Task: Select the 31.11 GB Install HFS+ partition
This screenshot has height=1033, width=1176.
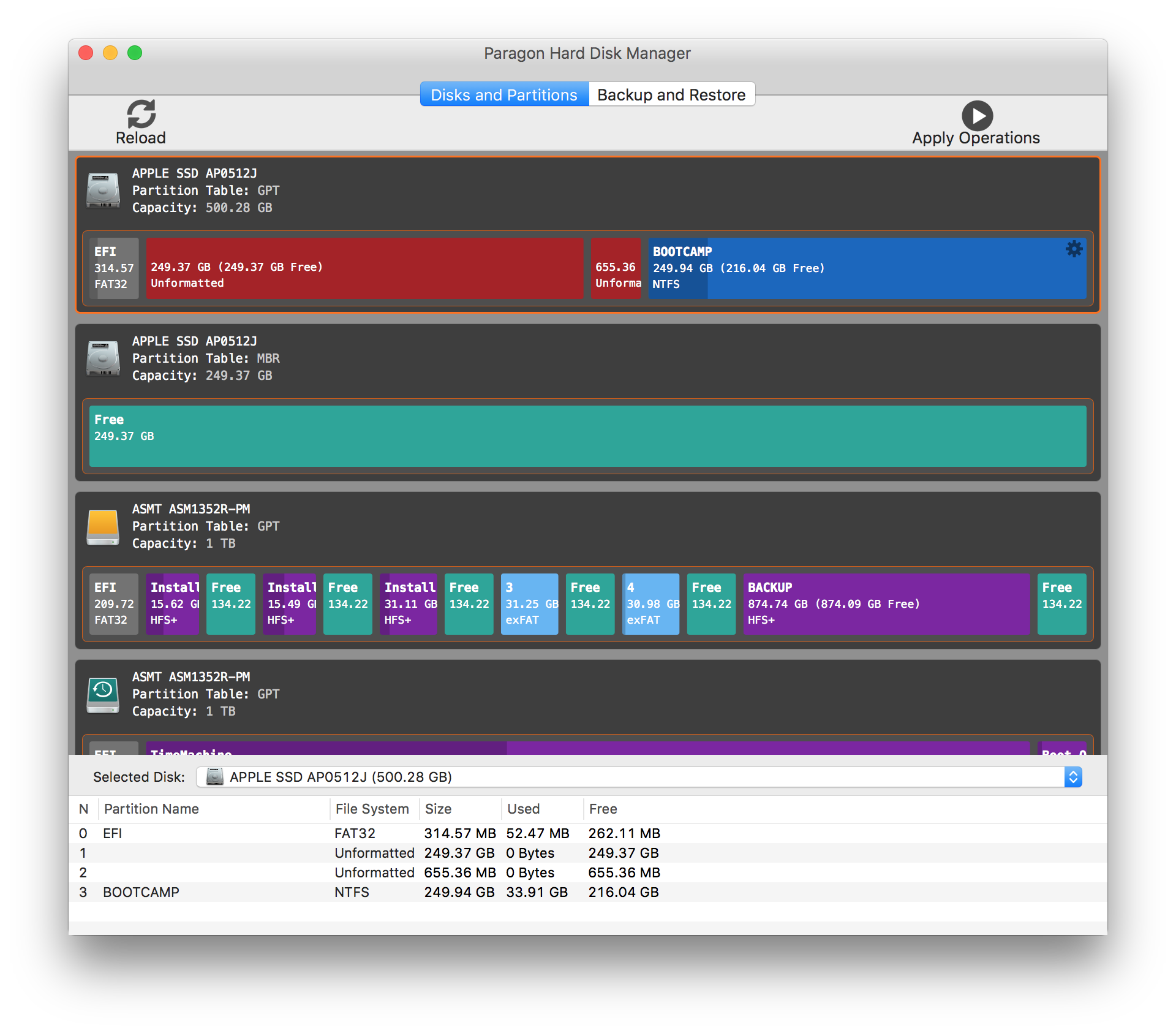Action: (409, 604)
